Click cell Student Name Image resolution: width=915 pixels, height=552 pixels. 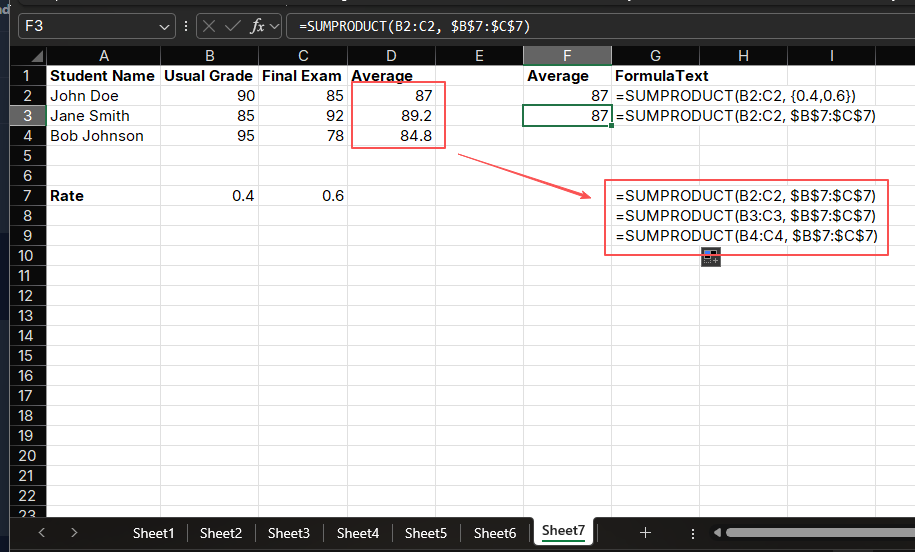click(103, 76)
